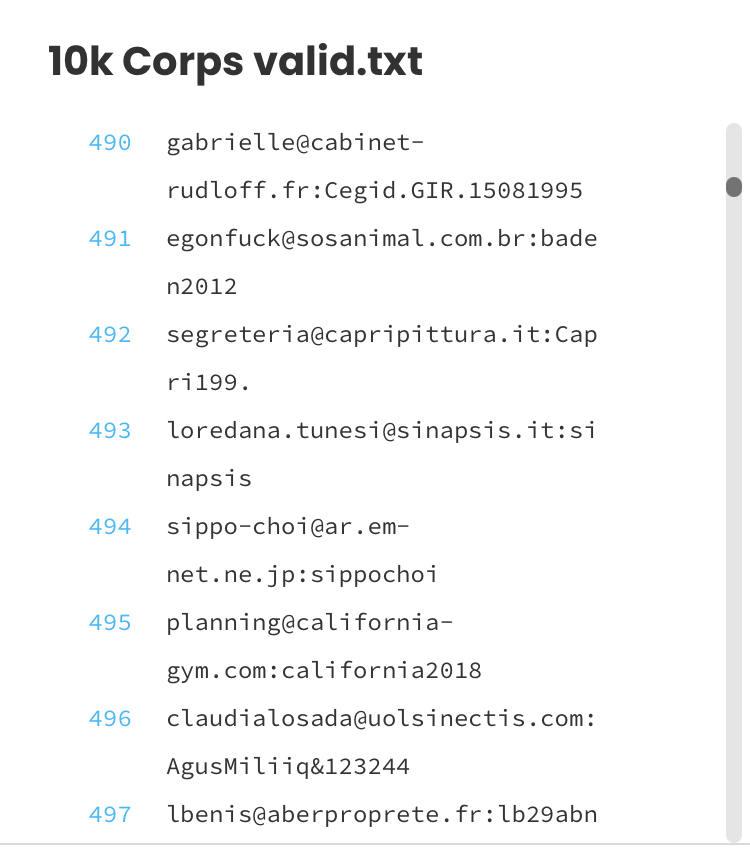Click the wrapped second row of line 492
Screen dimensions: 750x853
[x=208, y=383]
